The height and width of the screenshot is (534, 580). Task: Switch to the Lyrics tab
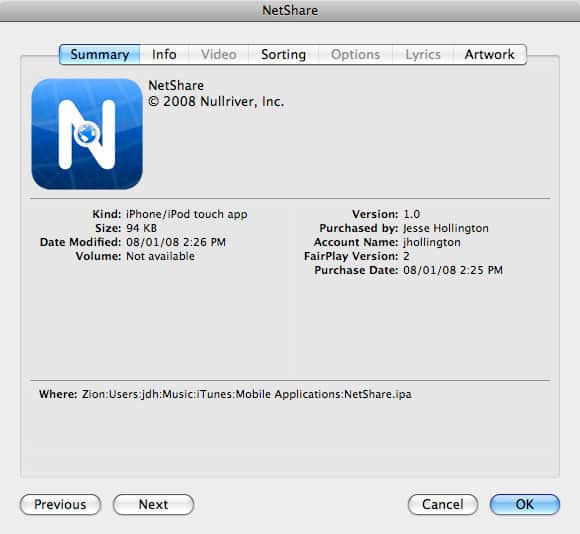(x=423, y=54)
